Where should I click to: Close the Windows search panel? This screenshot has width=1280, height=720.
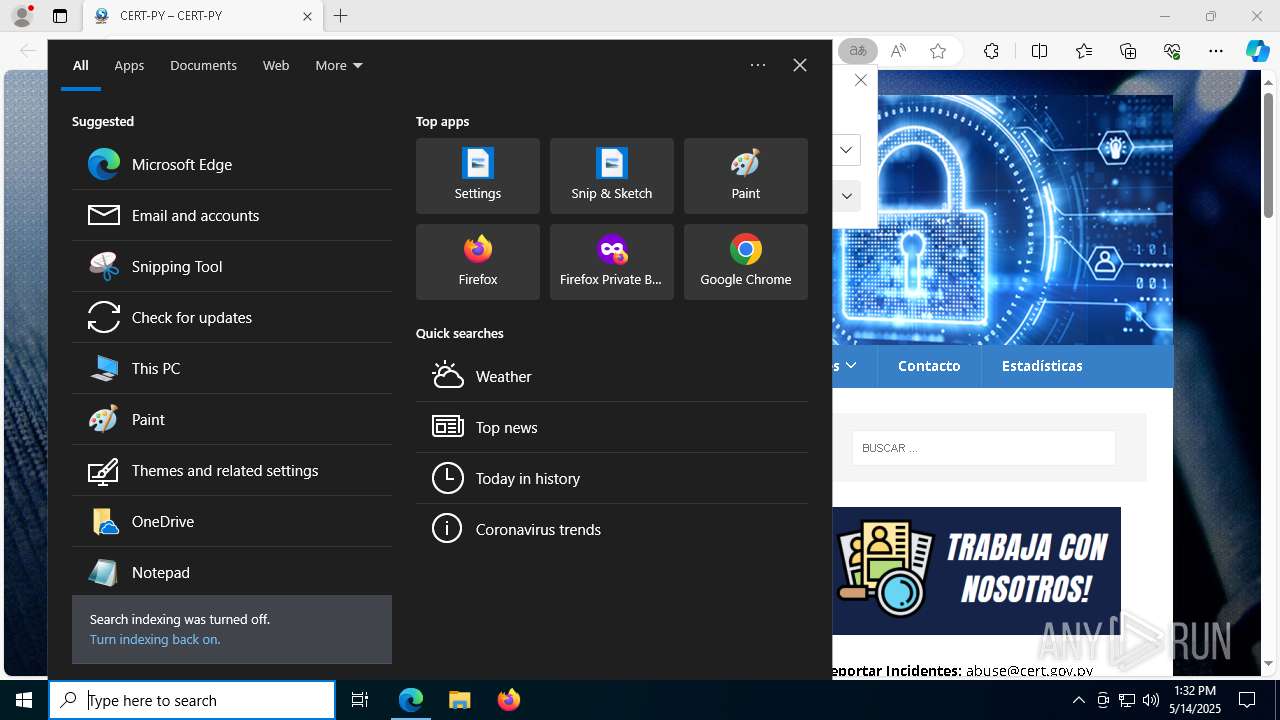tap(800, 65)
